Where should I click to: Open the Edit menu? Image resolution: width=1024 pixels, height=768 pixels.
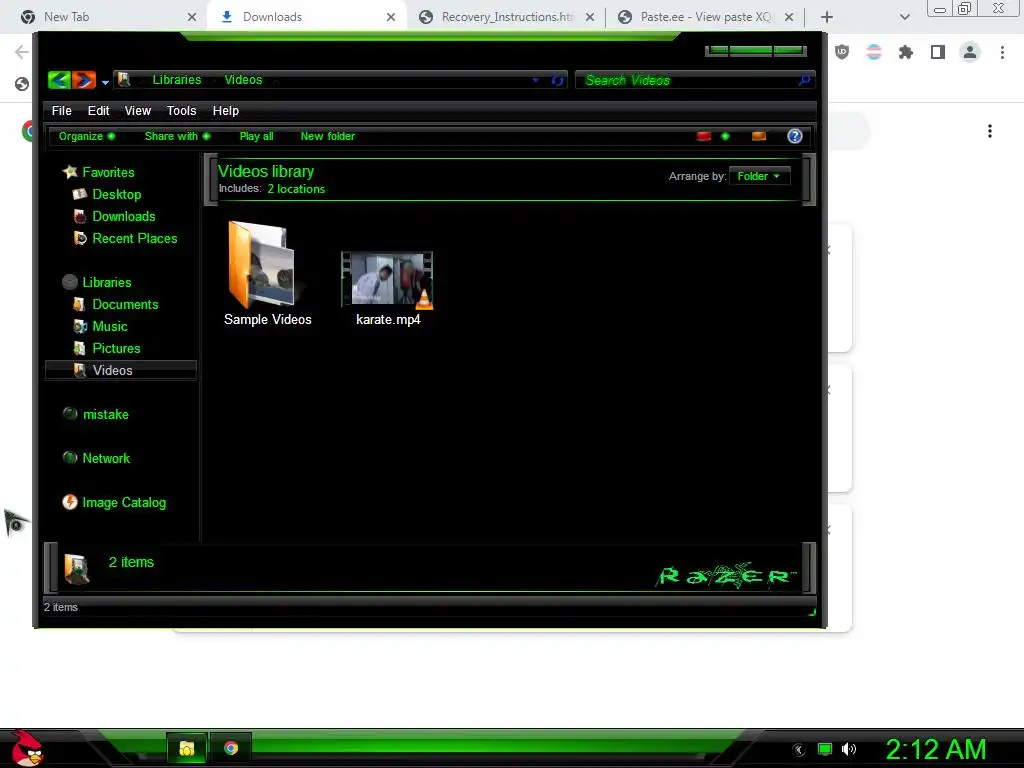[99, 110]
